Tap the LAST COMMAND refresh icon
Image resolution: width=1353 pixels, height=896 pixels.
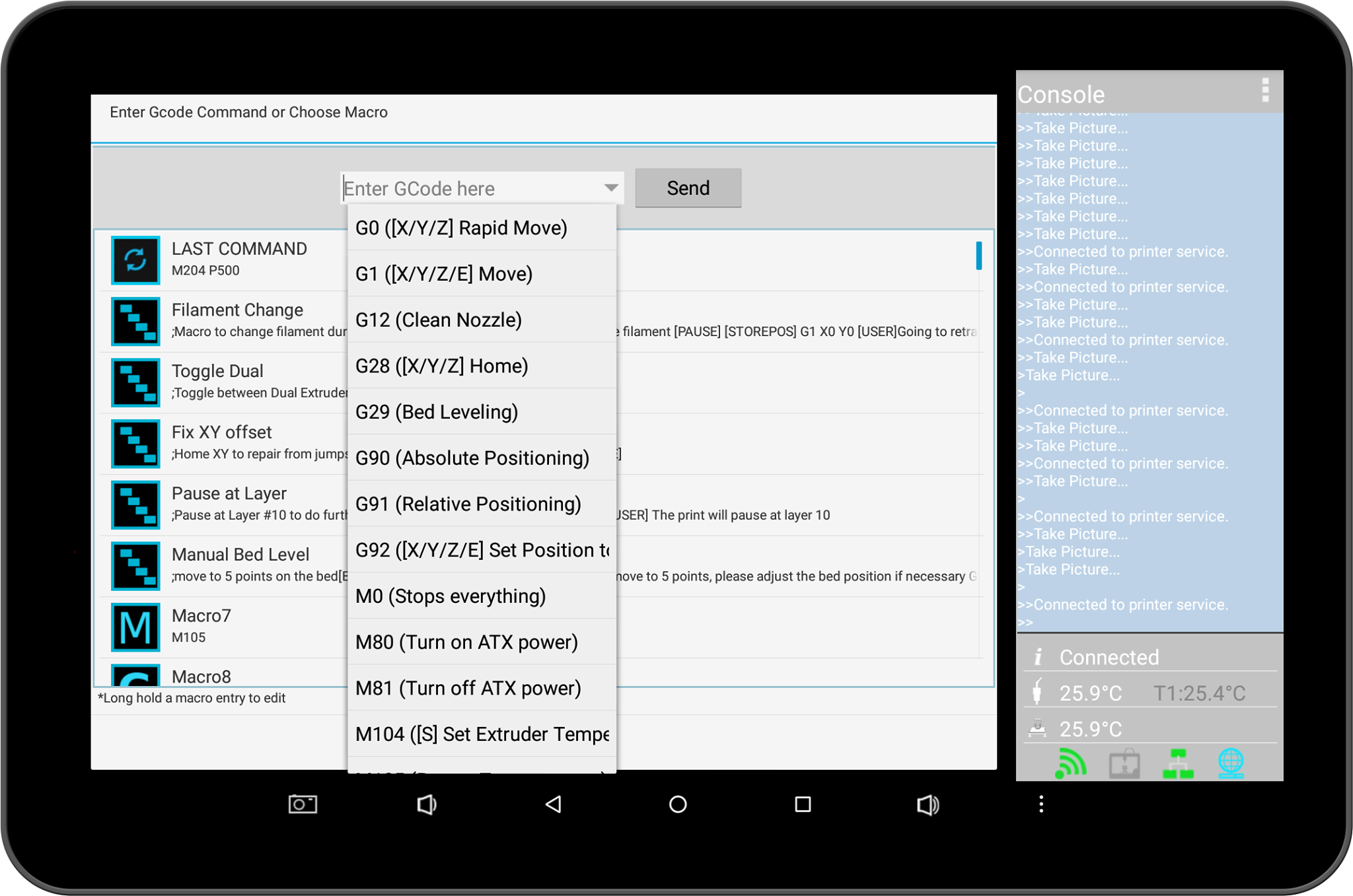(135, 260)
